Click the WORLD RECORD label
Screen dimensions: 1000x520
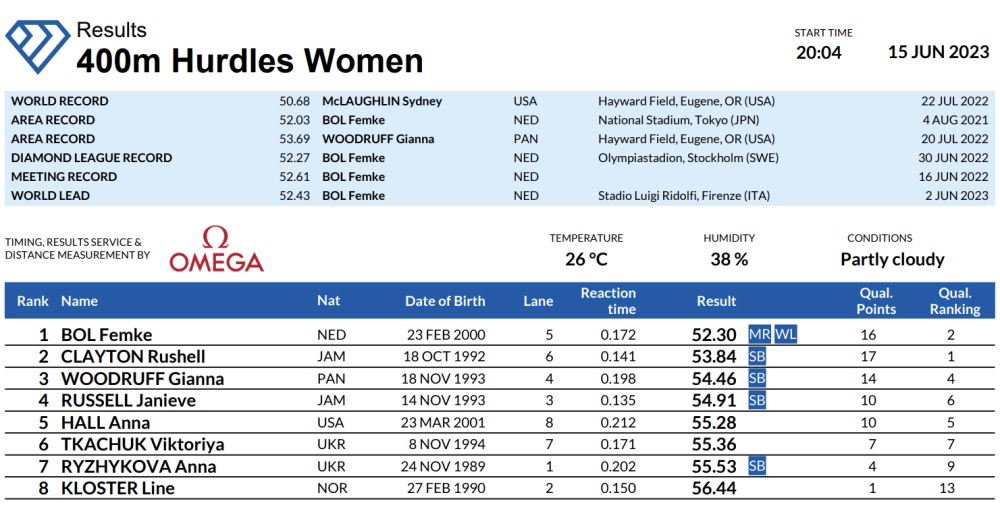[60, 101]
